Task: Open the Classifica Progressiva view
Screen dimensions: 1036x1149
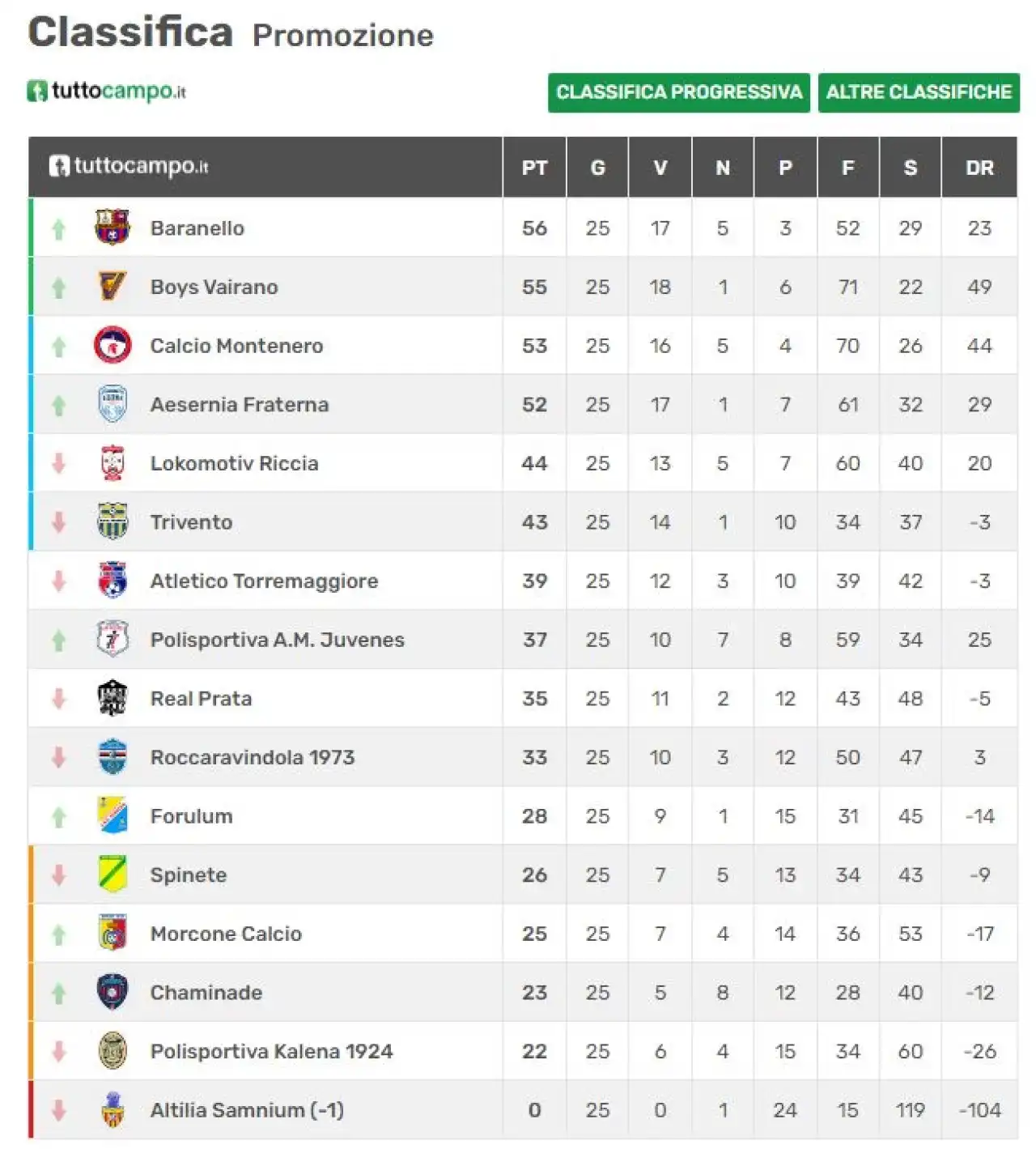Action: point(678,92)
